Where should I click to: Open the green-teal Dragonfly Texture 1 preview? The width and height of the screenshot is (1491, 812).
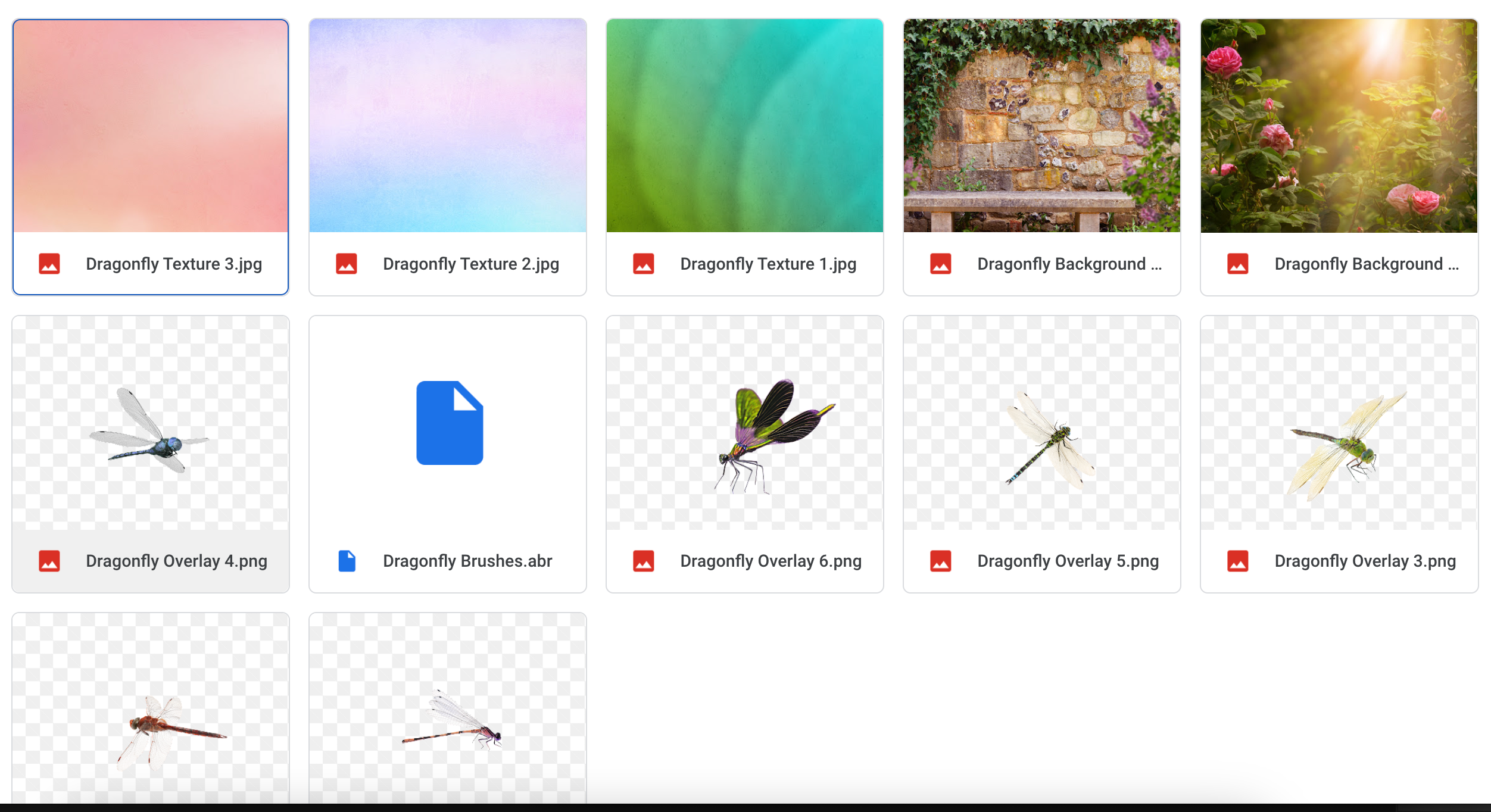click(745, 126)
